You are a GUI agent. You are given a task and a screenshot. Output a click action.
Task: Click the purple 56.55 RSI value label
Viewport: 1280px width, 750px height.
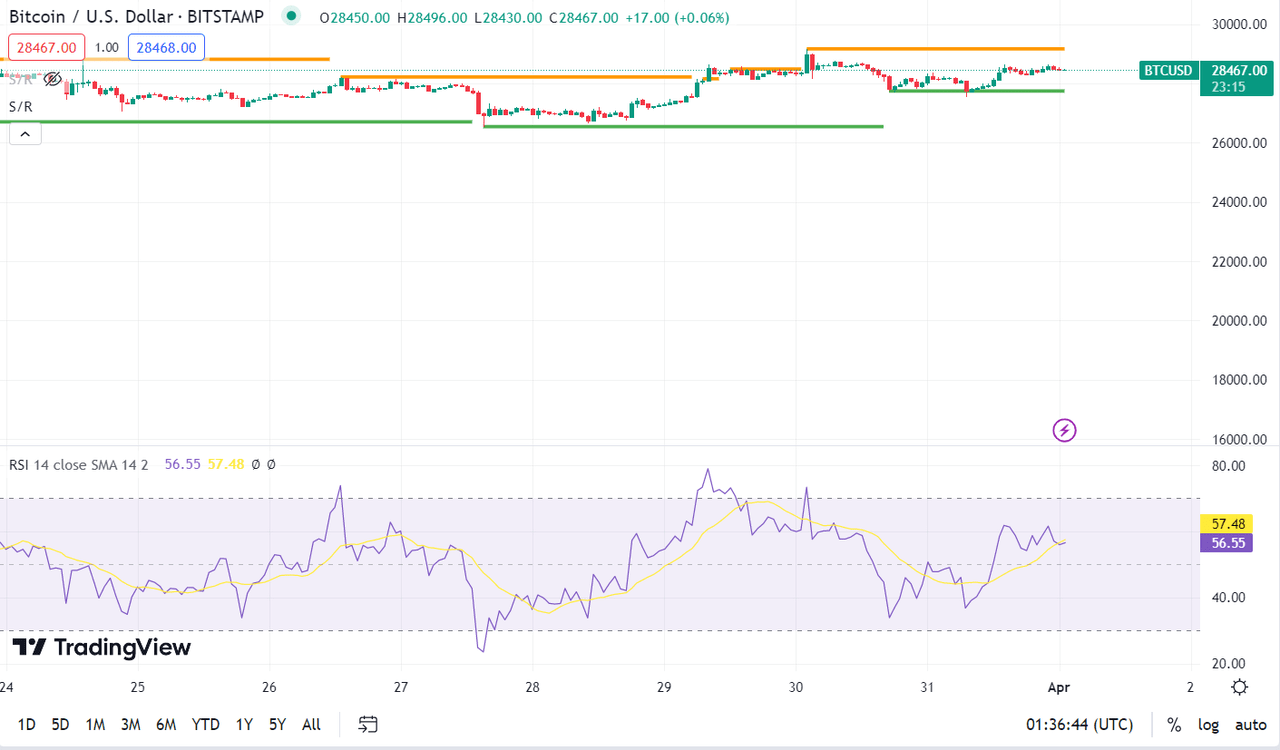pos(1225,543)
